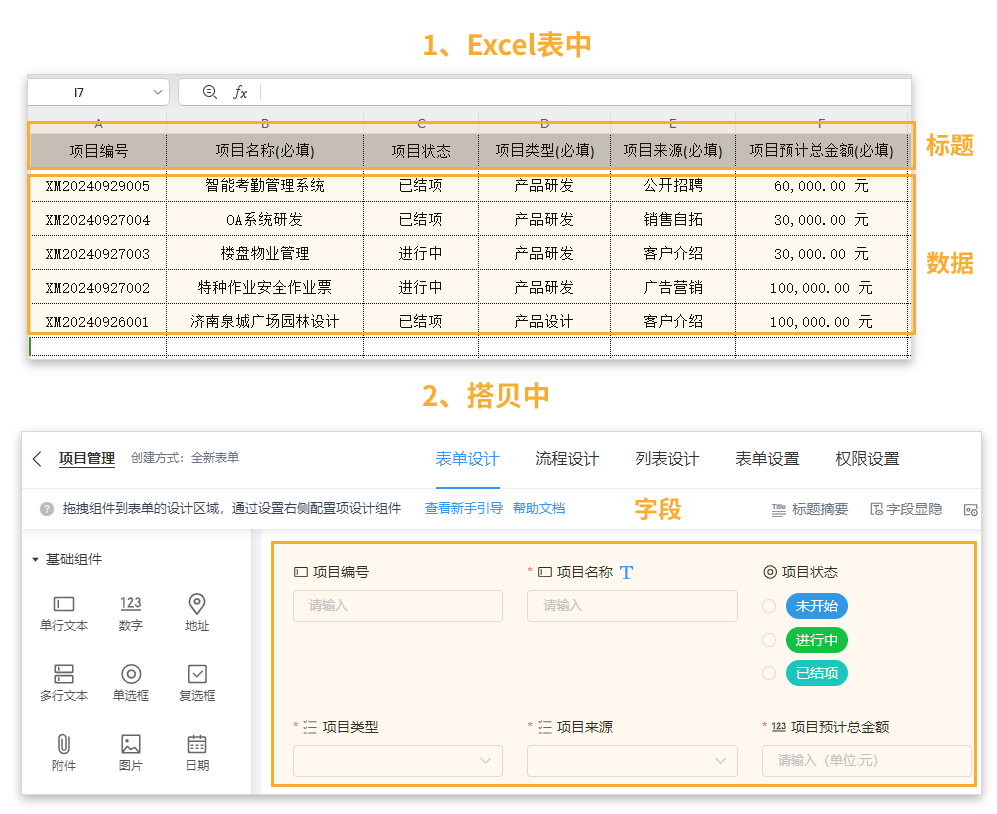Switch to the 权限设置 tab
Screen dimensions: 997x814
click(x=867, y=458)
